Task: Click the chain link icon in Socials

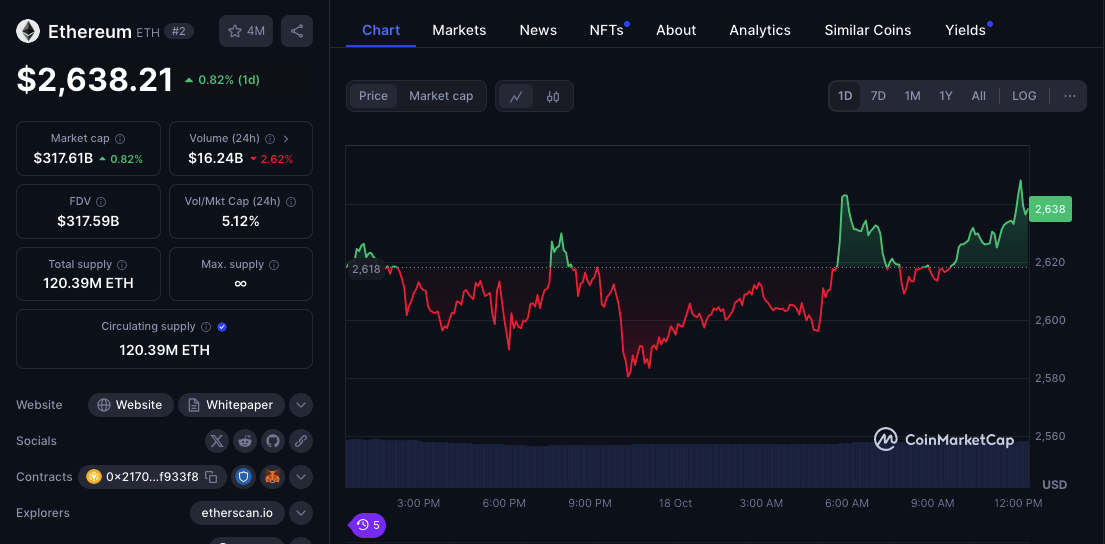Action: point(301,441)
